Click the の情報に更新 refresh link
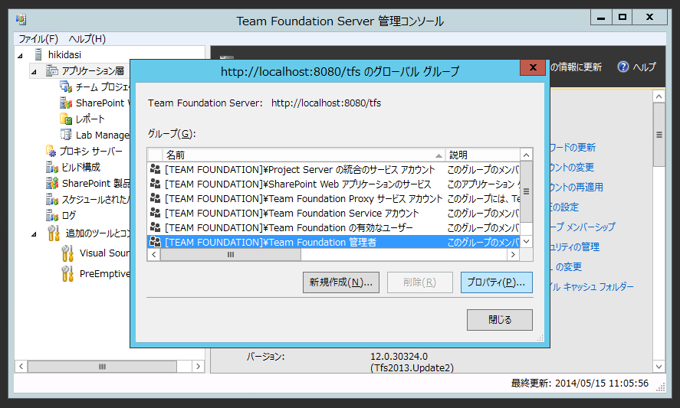 point(576,67)
